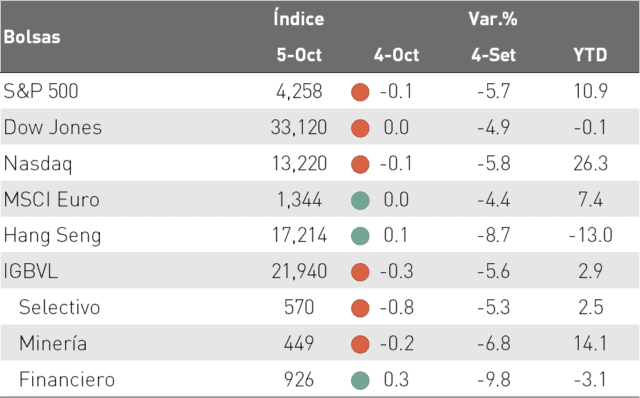Click the Var.% header label
This screenshot has height=398, width=640.
(493, 19)
